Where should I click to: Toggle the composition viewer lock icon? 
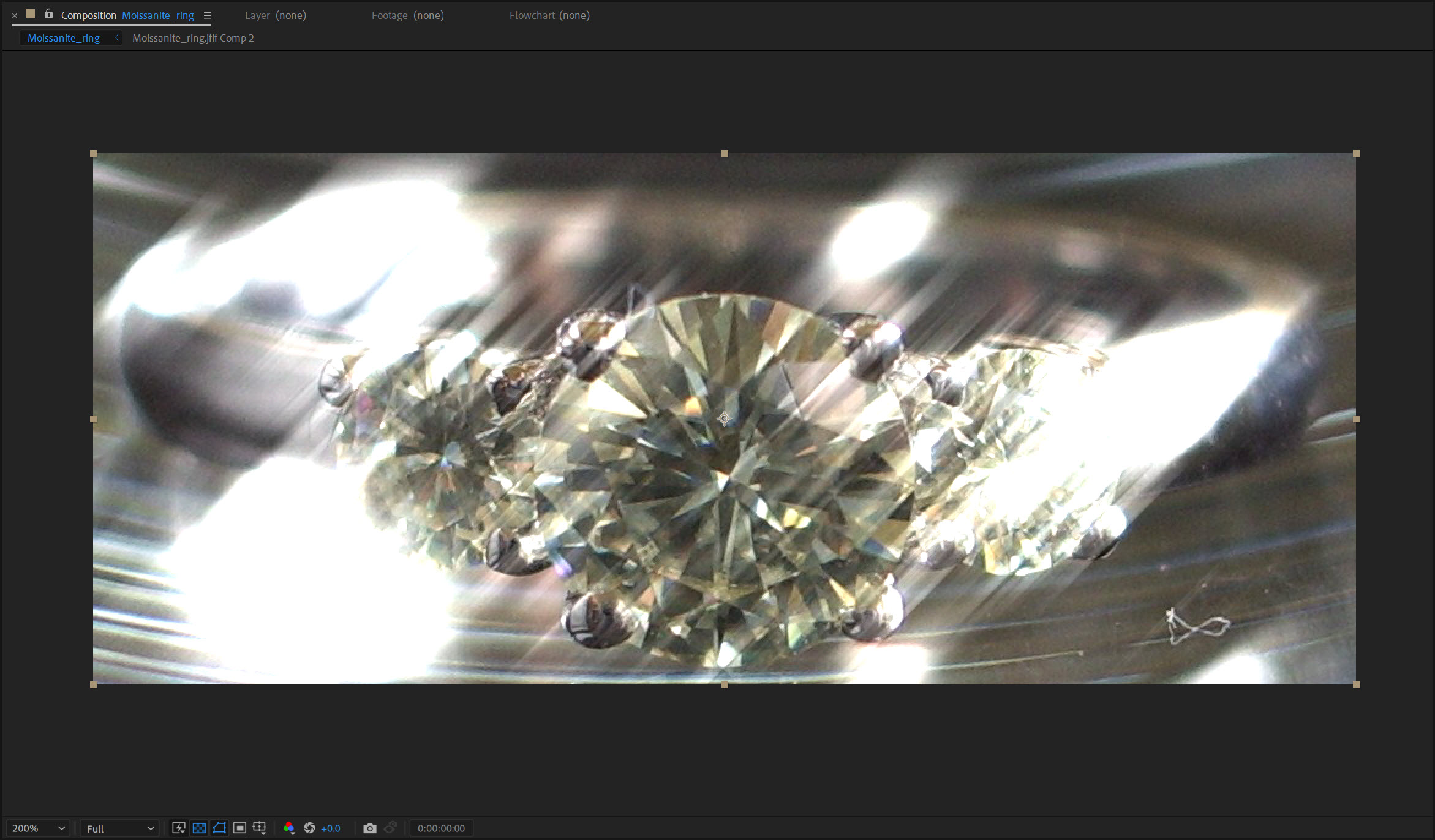click(48, 14)
